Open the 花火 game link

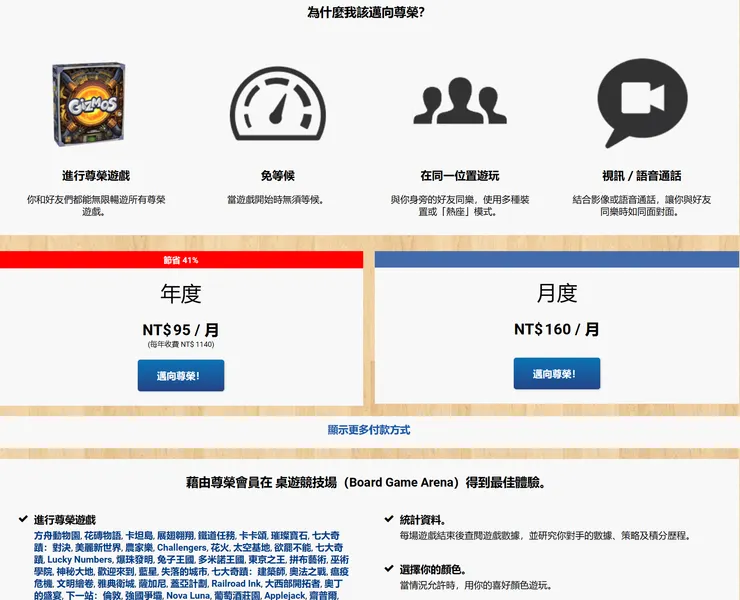click(219, 548)
